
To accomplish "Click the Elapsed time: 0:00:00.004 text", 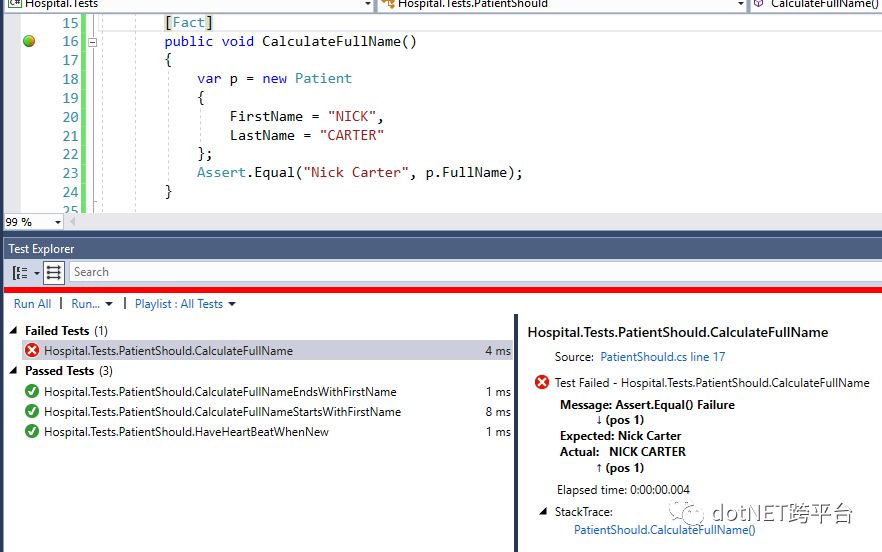I will [623, 490].
